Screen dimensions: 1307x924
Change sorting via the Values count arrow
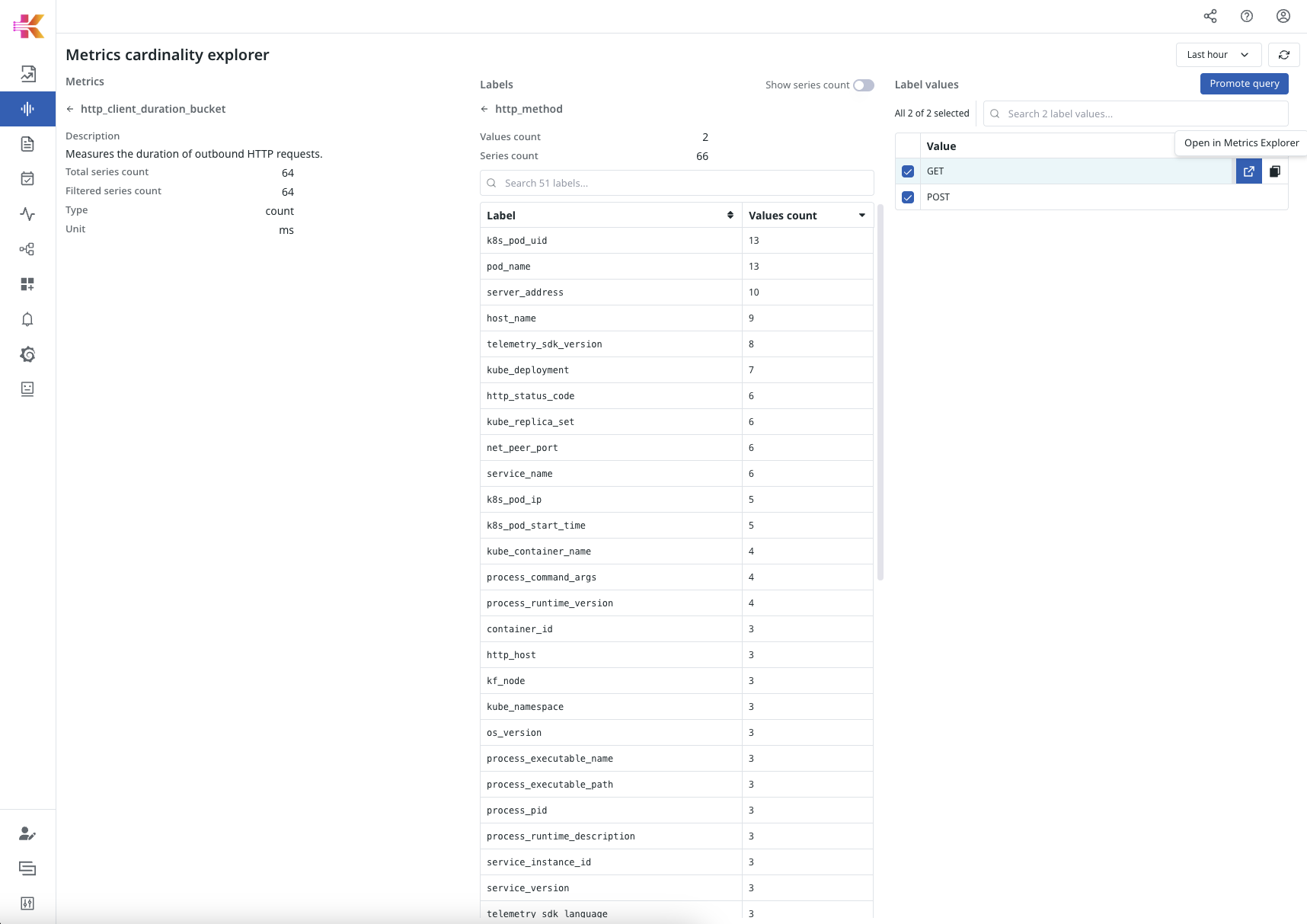click(x=862, y=215)
